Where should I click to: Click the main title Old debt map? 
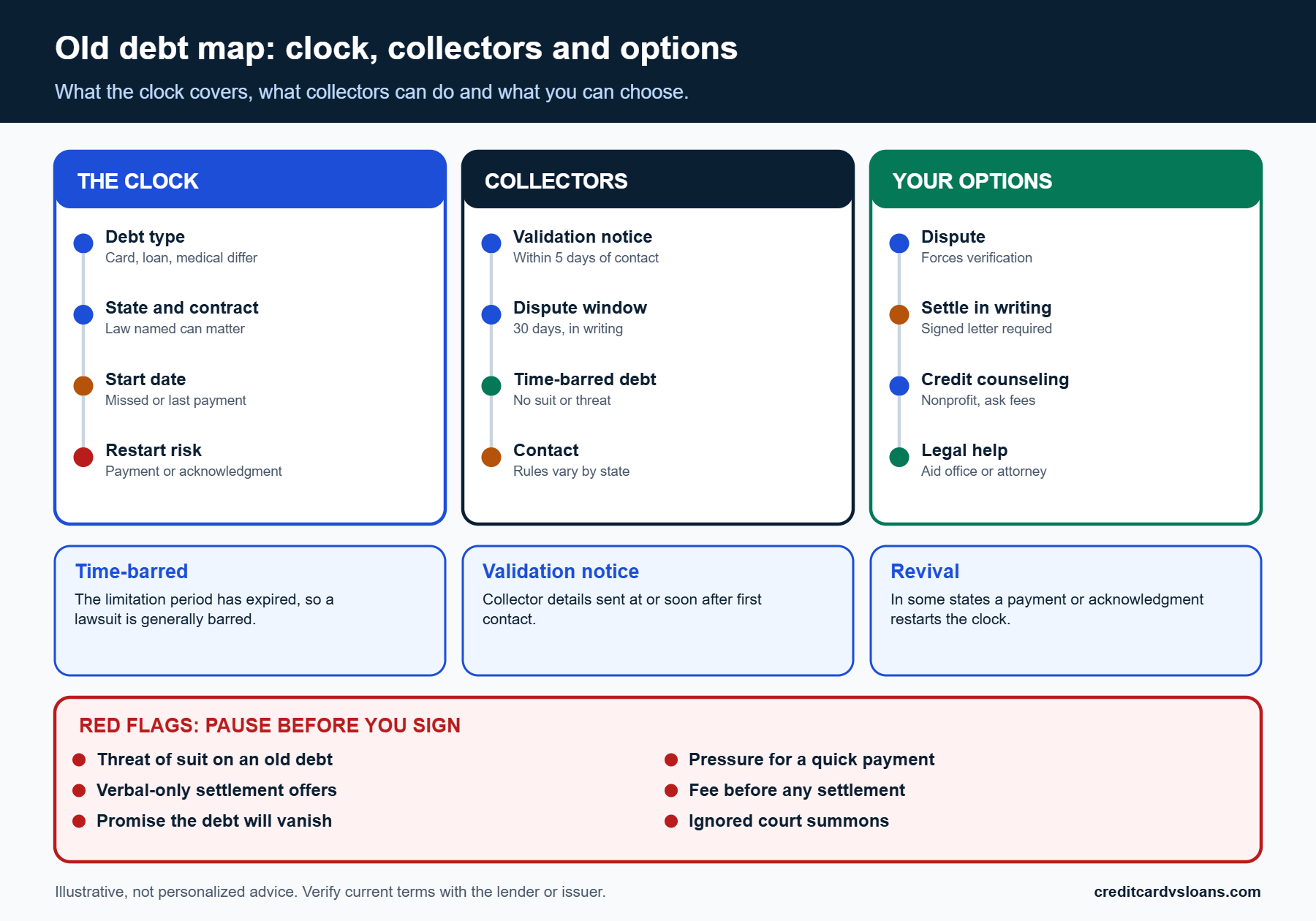tap(396, 48)
